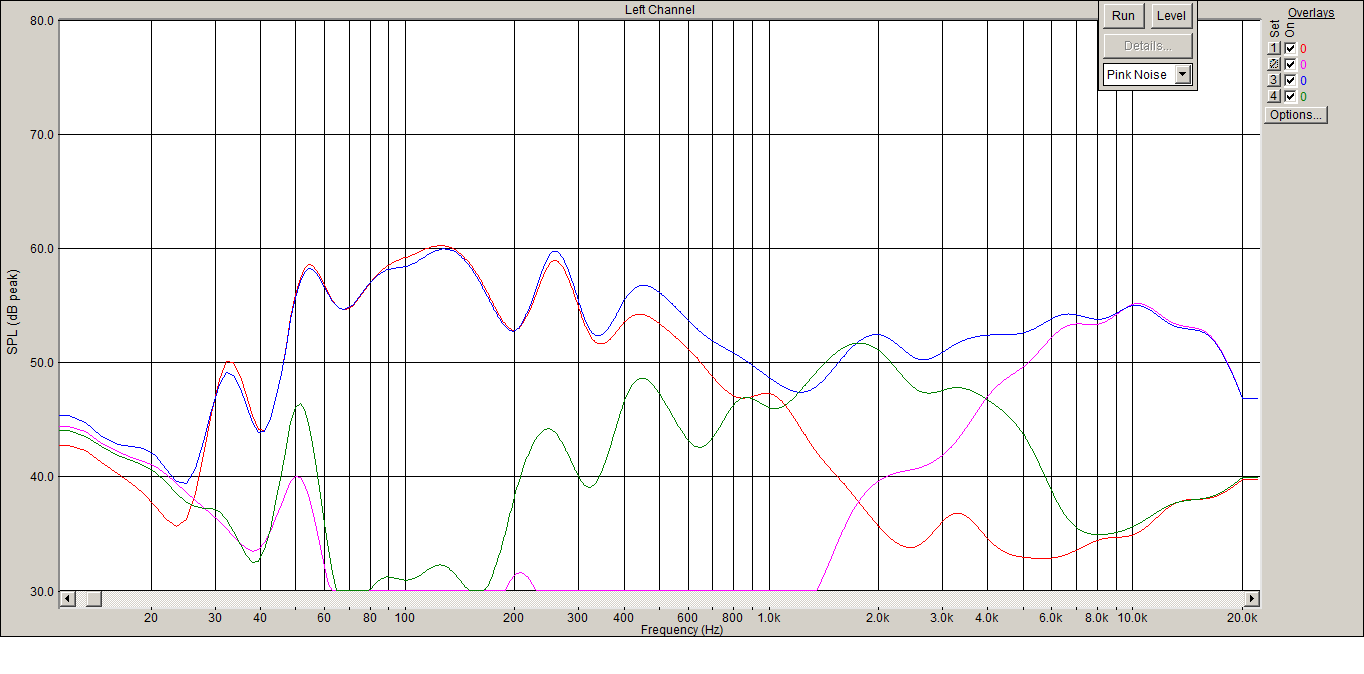Click the horizontal scrollbar left arrow
The height and width of the screenshot is (674, 1364).
pos(68,599)
